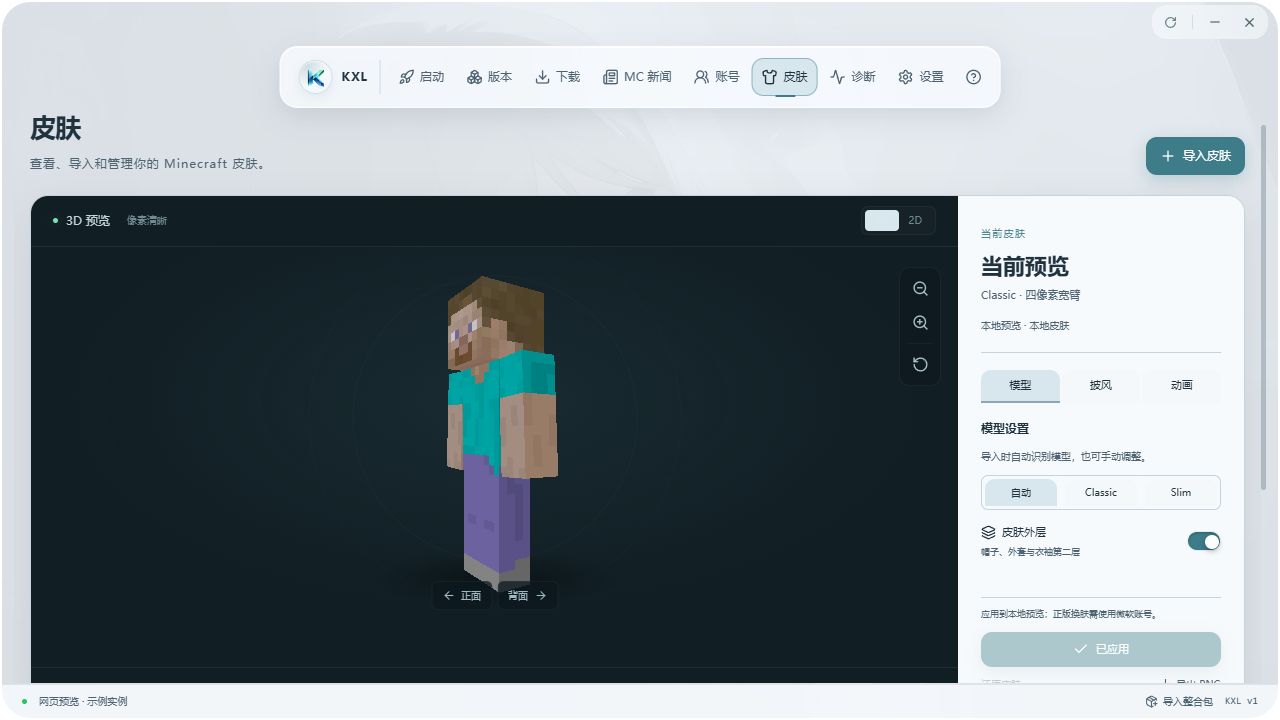Zoom in the skin preview
The image size is (1280, 720).
point(920,323)
